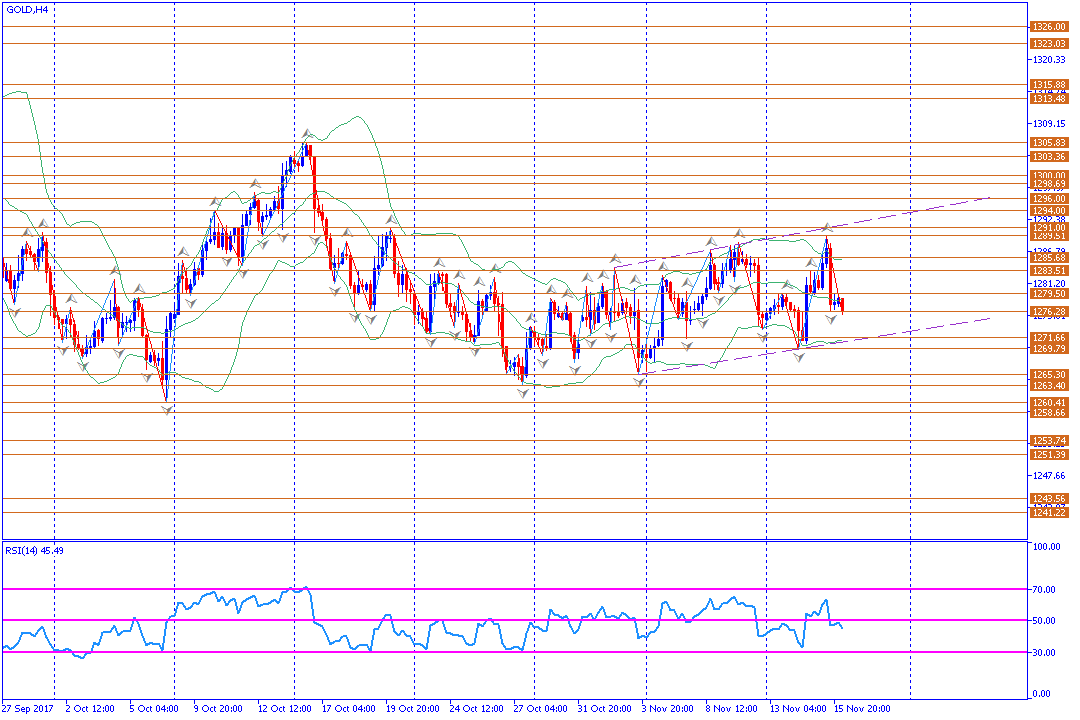The image size is (1080, 720).
Task: Click the 1326.00 price level label
Action: 1049,27
